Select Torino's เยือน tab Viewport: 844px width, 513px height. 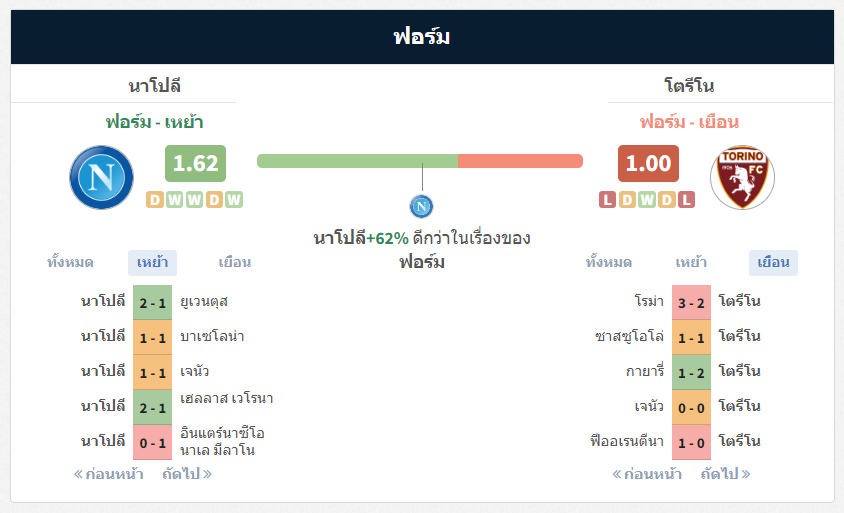(773, 263)
